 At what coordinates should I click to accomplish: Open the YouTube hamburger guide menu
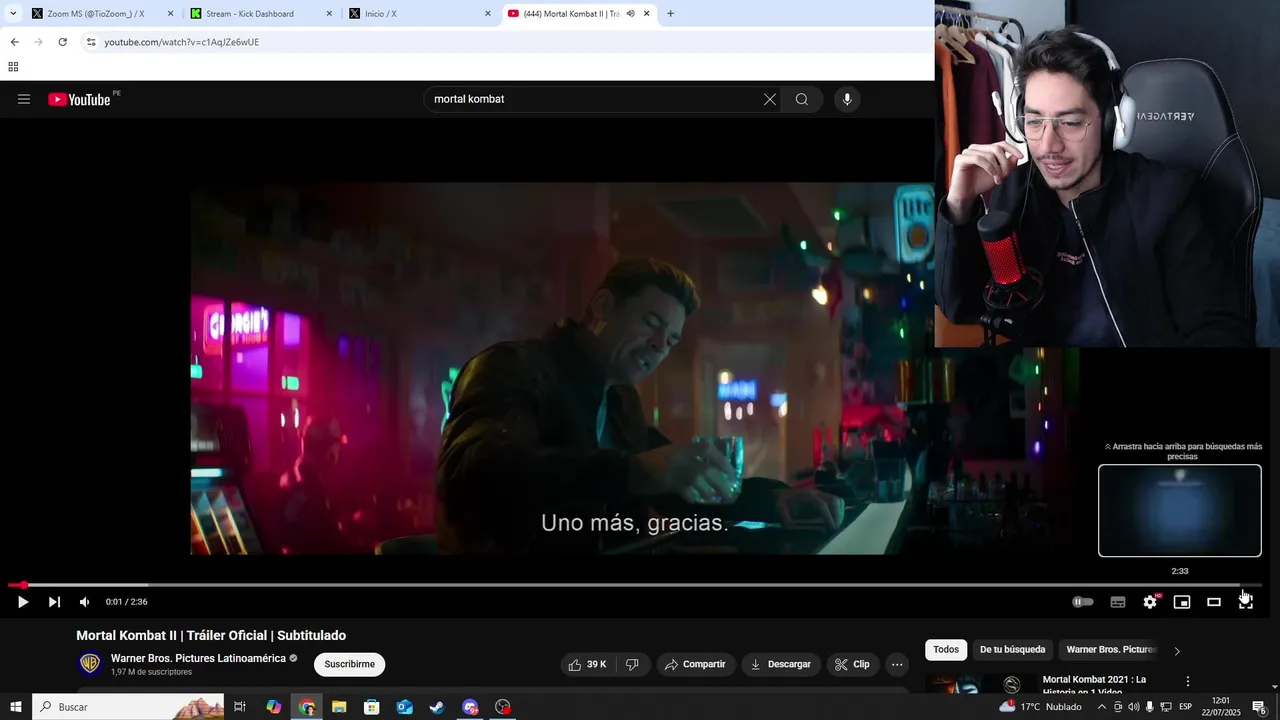(x=24, y=99)
